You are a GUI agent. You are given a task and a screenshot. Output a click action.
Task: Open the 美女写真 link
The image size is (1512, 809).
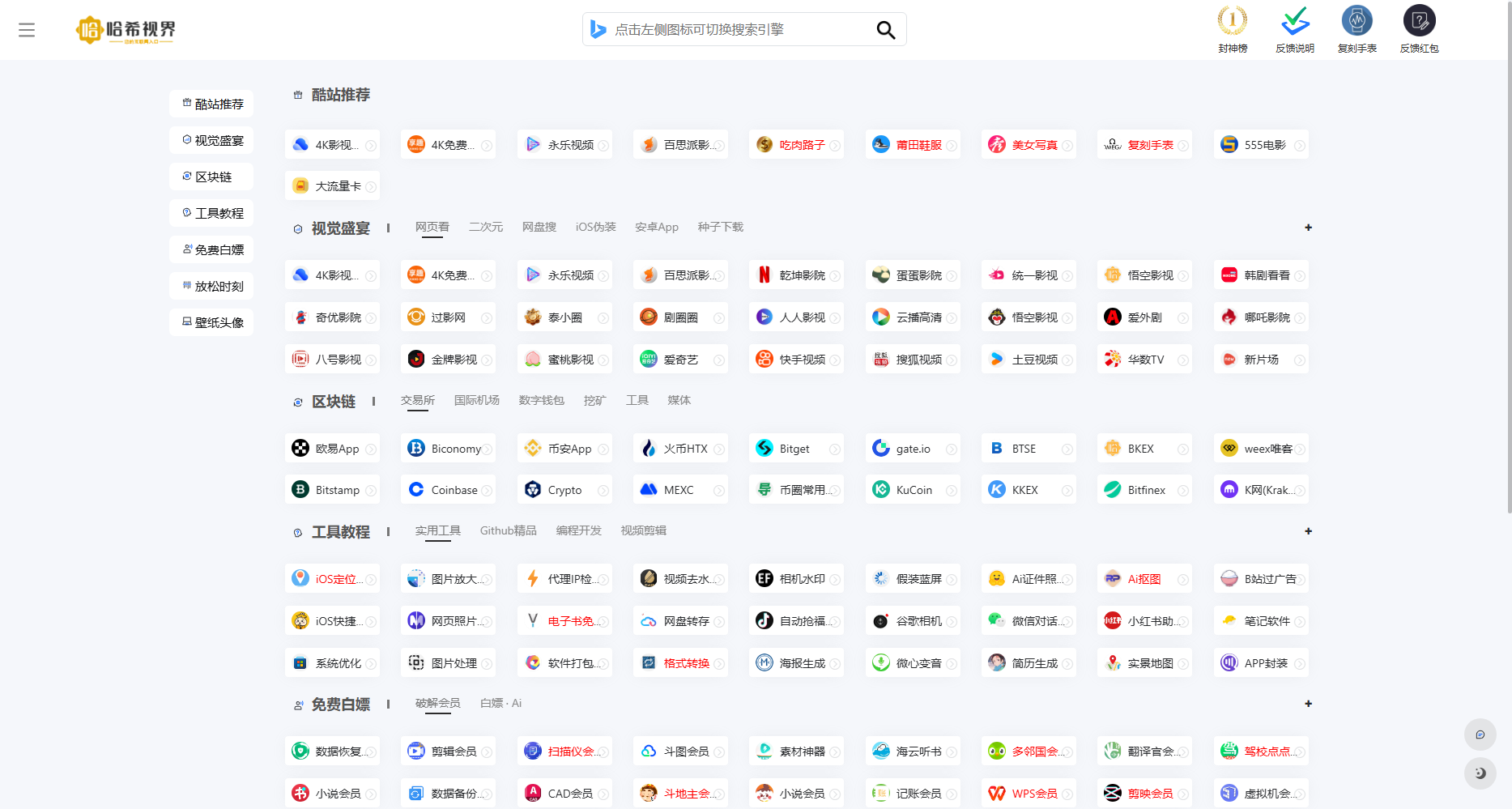coord(1029,145)
